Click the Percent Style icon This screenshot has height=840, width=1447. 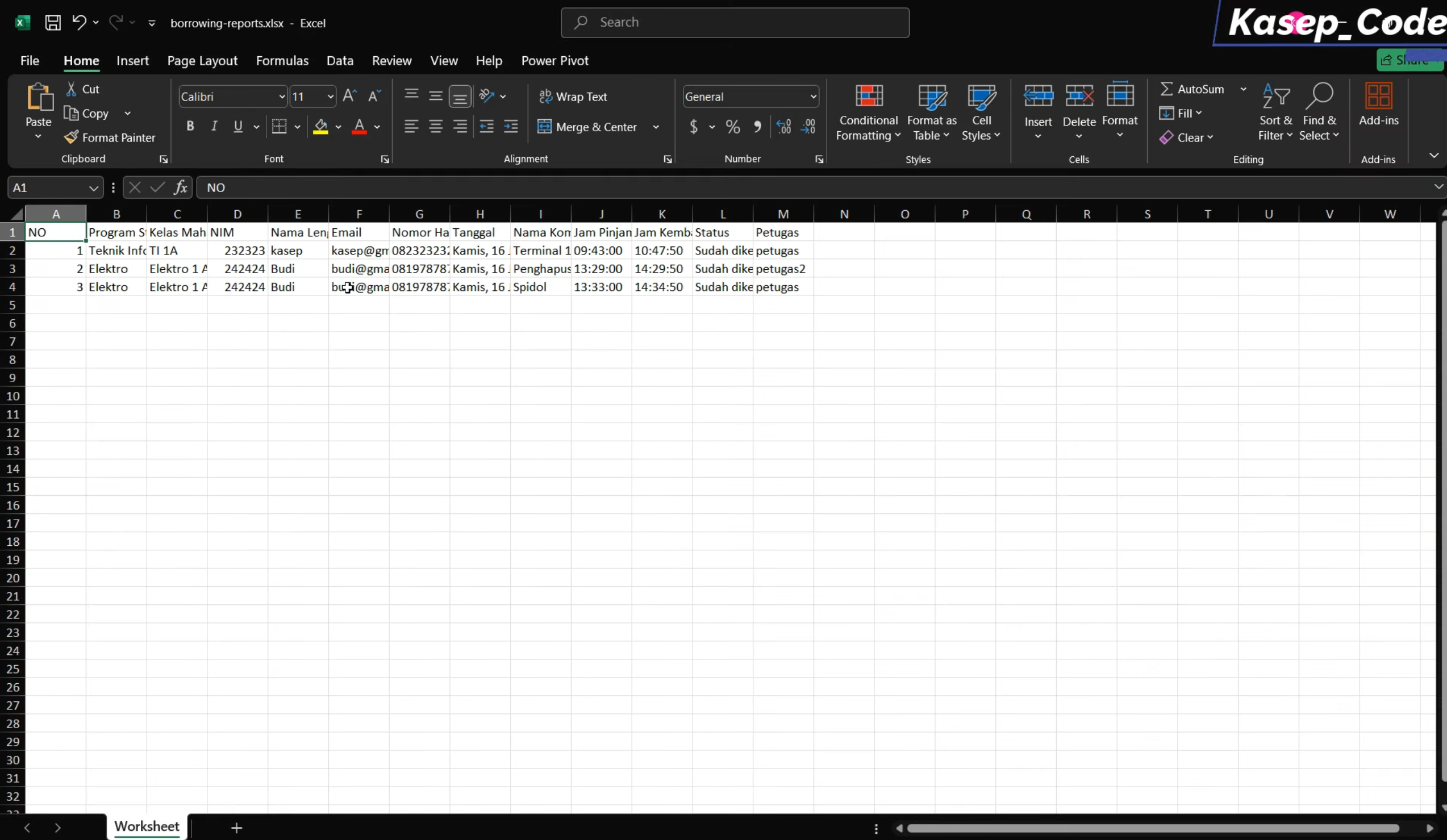click(x=733, y=126)
